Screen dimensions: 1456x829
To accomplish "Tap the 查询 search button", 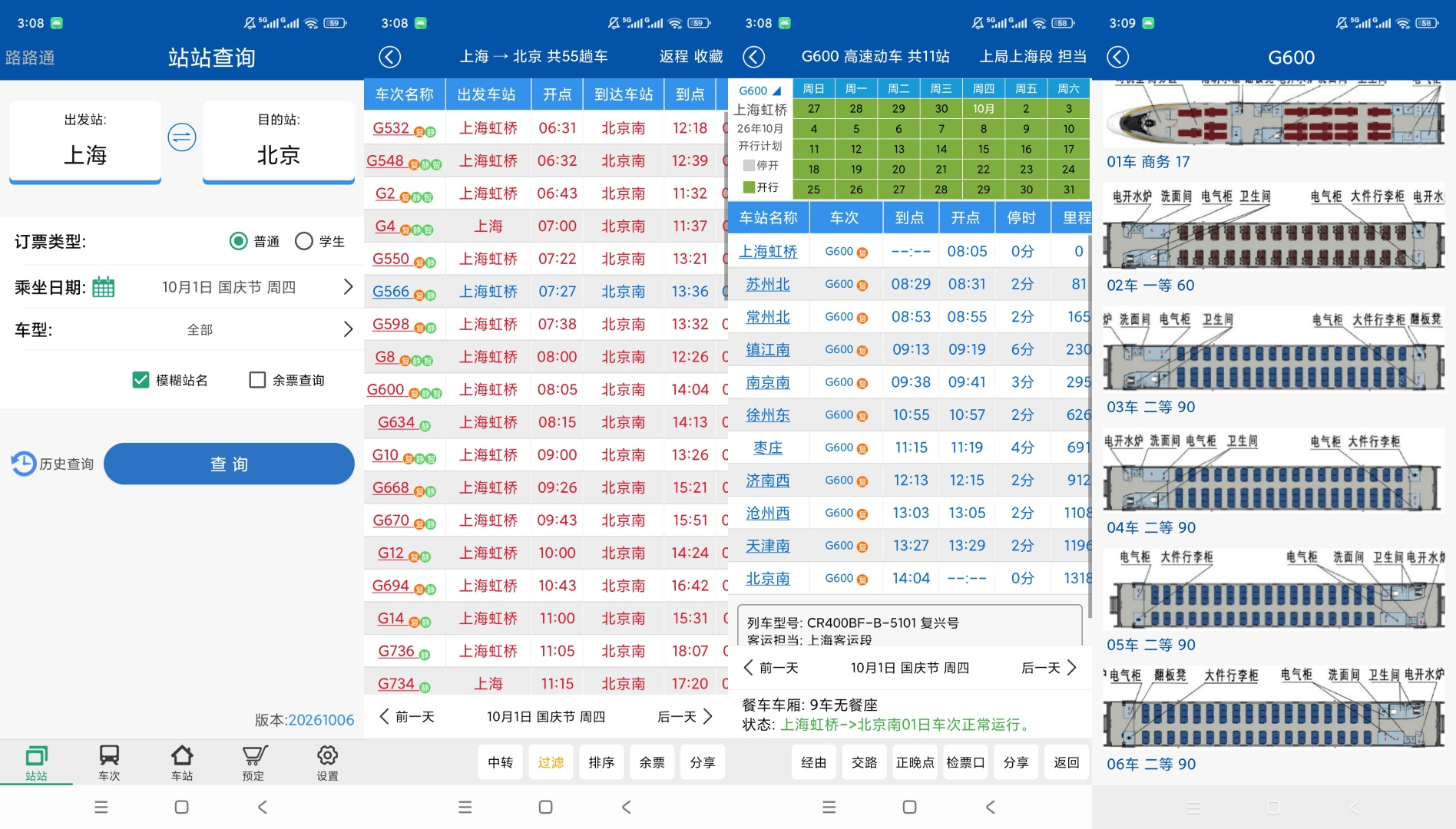I will 229,464.
